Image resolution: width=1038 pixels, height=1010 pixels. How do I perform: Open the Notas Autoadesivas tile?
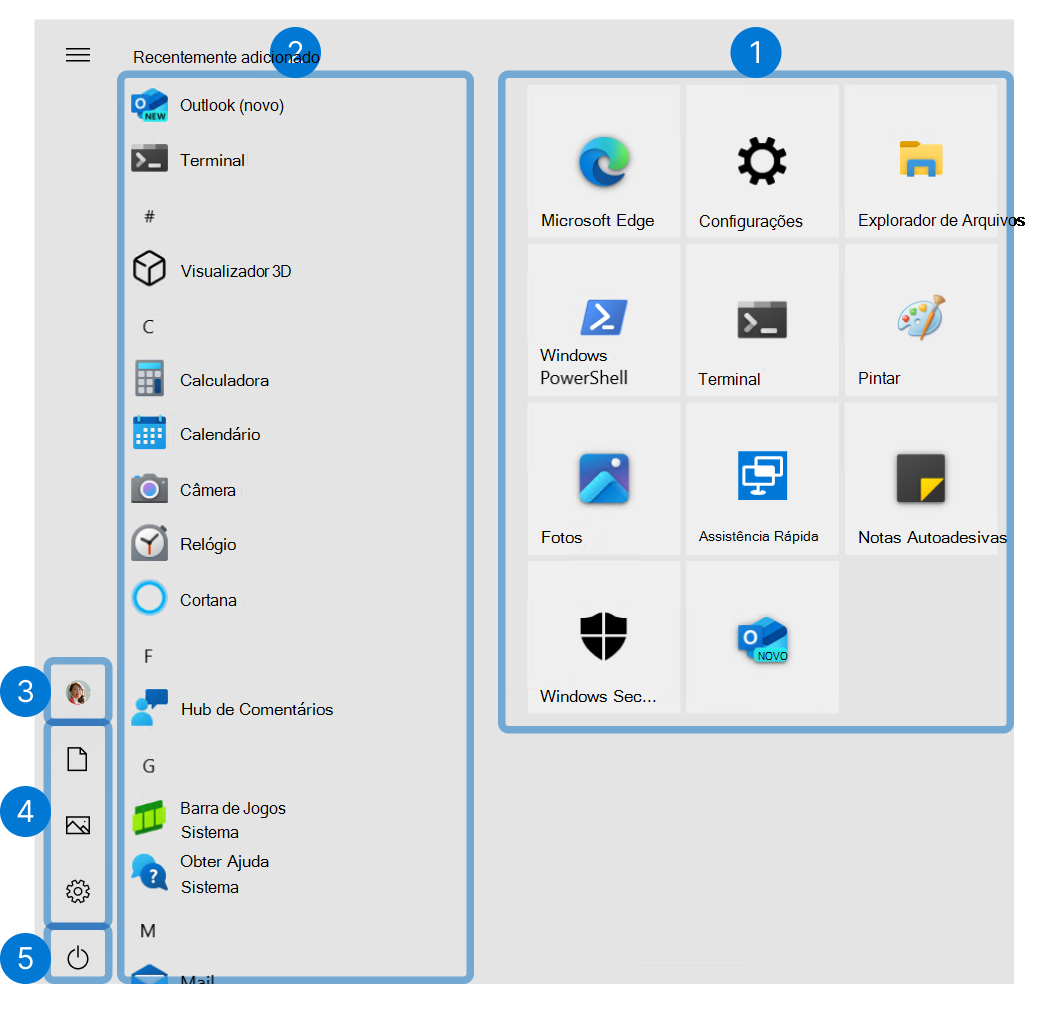[x=921, y=479]
